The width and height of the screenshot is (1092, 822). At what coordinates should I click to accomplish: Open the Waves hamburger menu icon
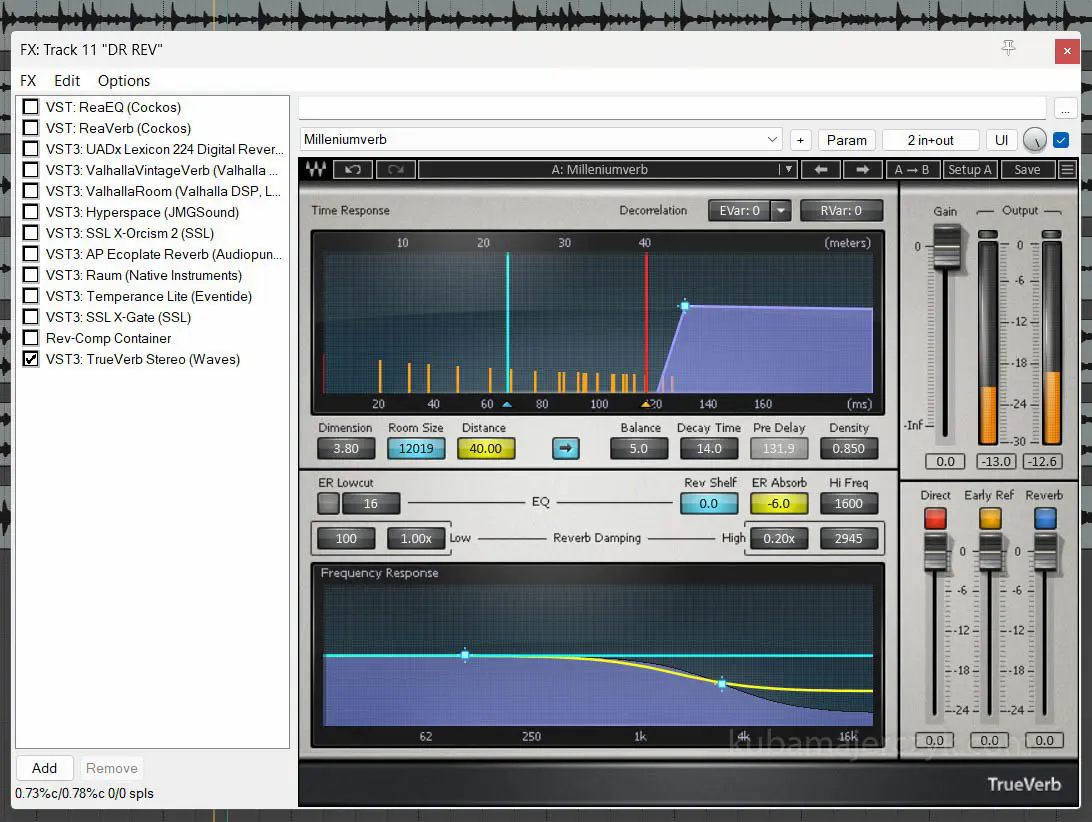(x=1067, y=170)
